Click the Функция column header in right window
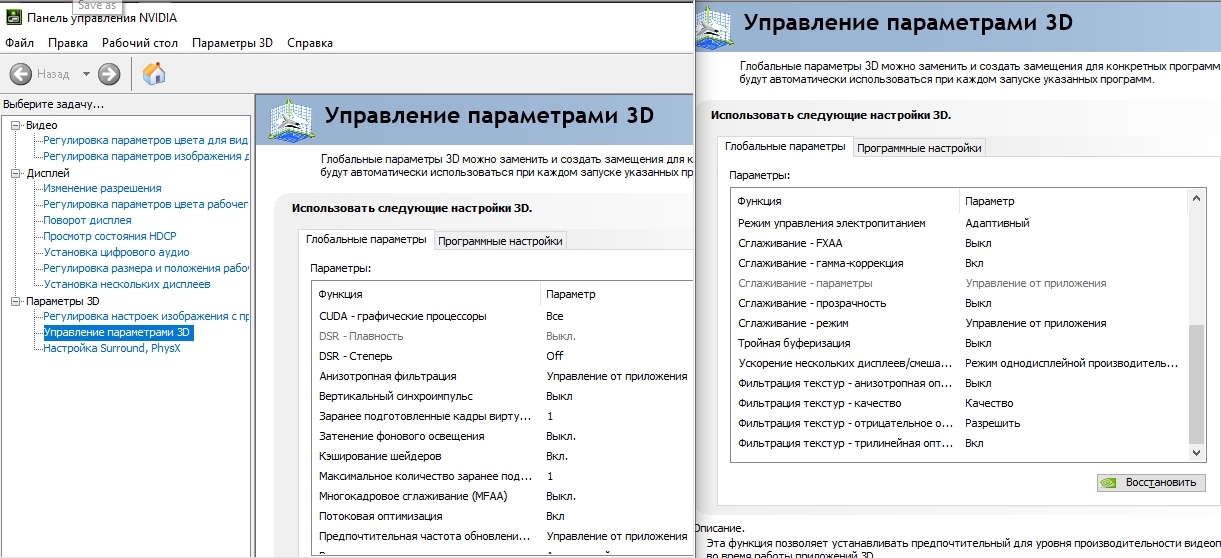 [x=845, y=201]
